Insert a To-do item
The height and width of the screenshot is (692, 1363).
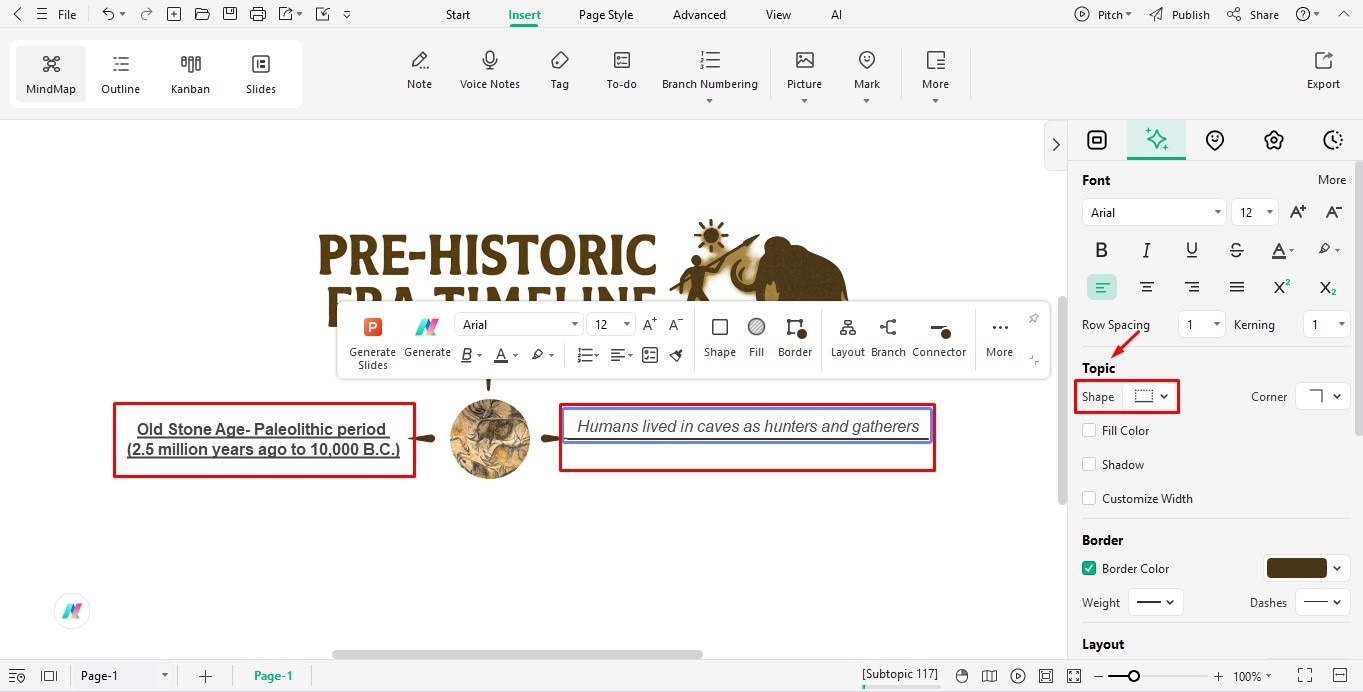(x=622, y=70)
